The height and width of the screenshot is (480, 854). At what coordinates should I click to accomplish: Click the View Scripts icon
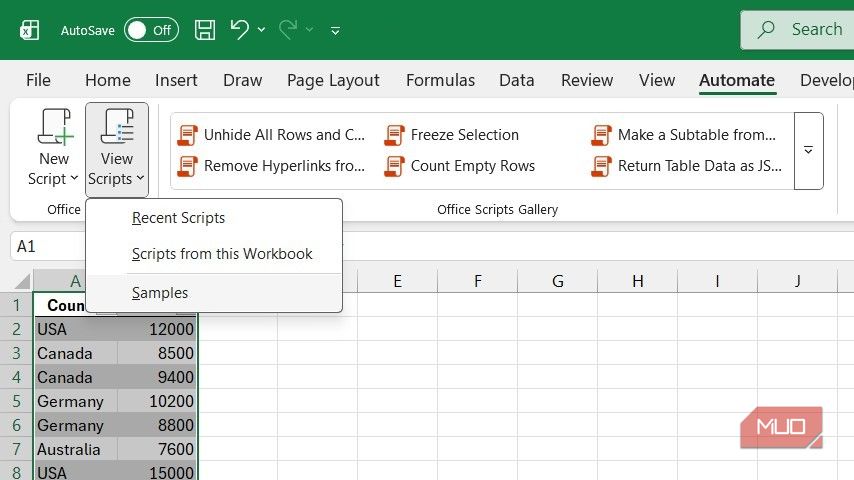click(117, 127)
